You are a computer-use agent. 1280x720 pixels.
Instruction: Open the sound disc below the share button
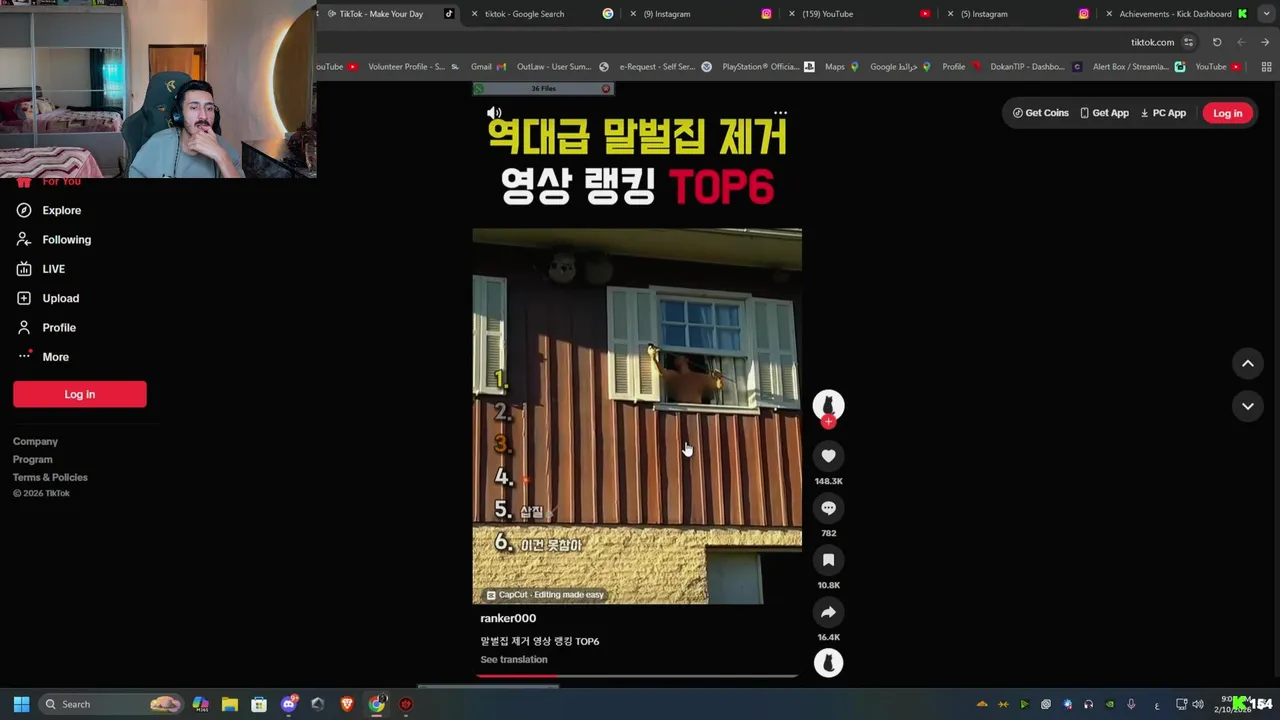pos(828,662)
